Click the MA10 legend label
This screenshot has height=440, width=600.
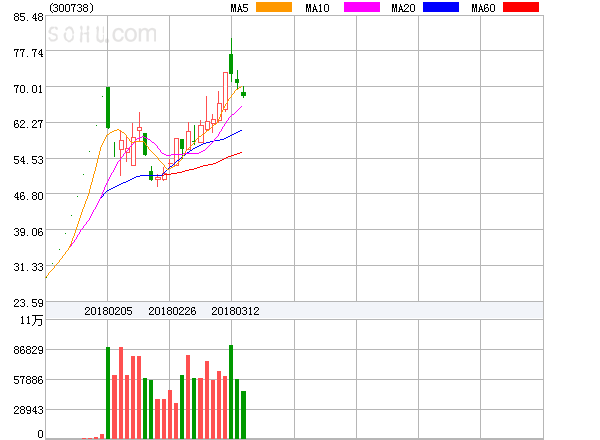[317, 8]
